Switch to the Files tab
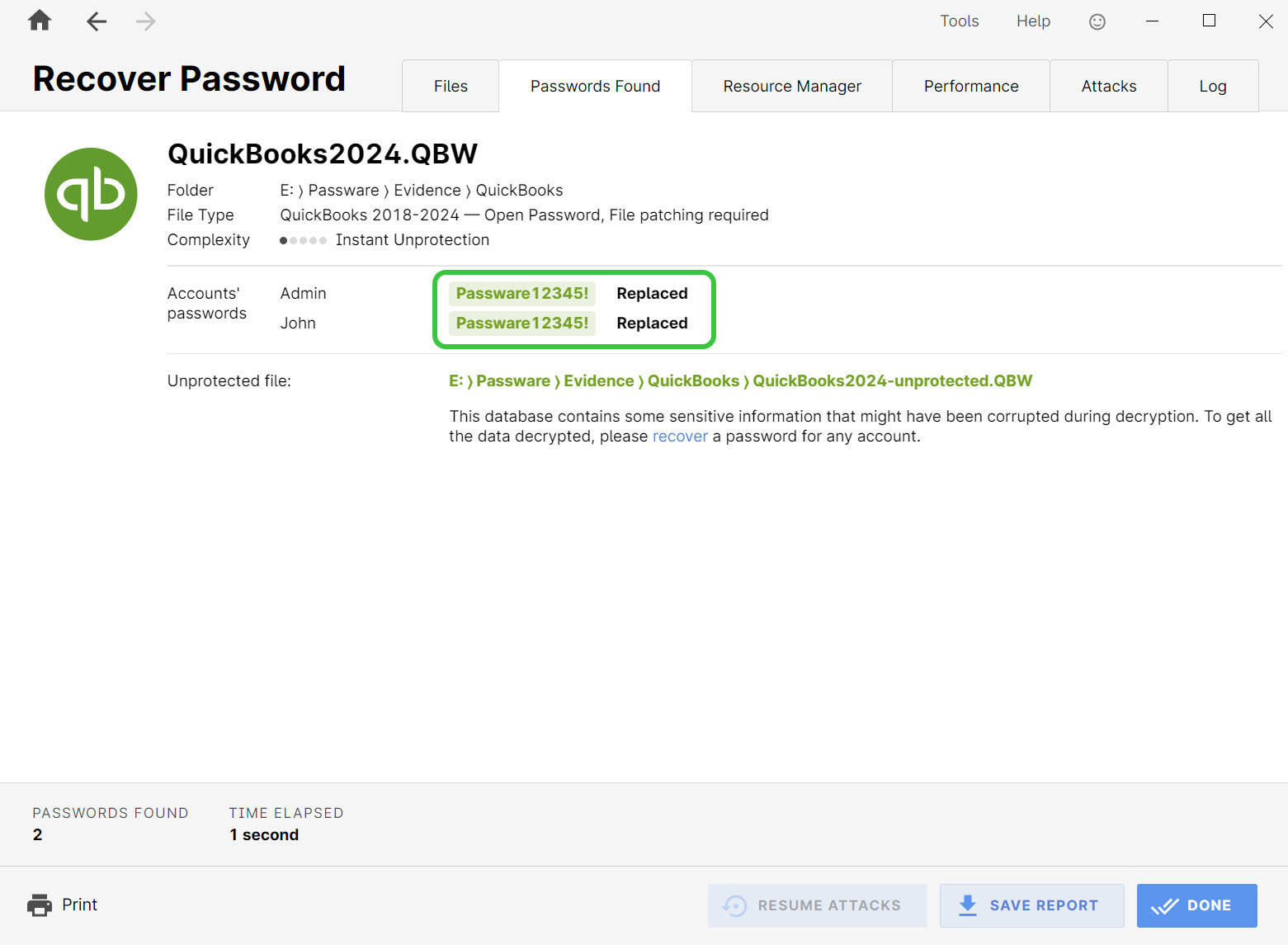The width and height of the screenshot is (1288, 945). click(450, 85)
